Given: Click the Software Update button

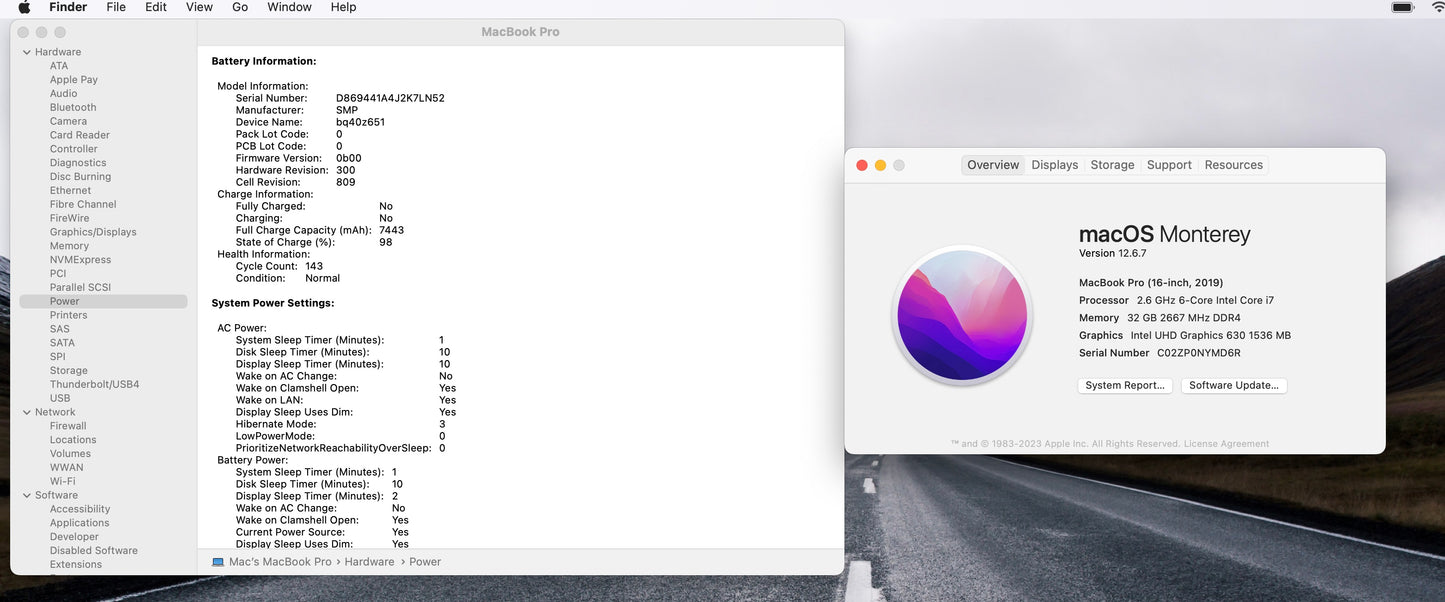Looking at the screenshot, I should [x=1233, y=385].
